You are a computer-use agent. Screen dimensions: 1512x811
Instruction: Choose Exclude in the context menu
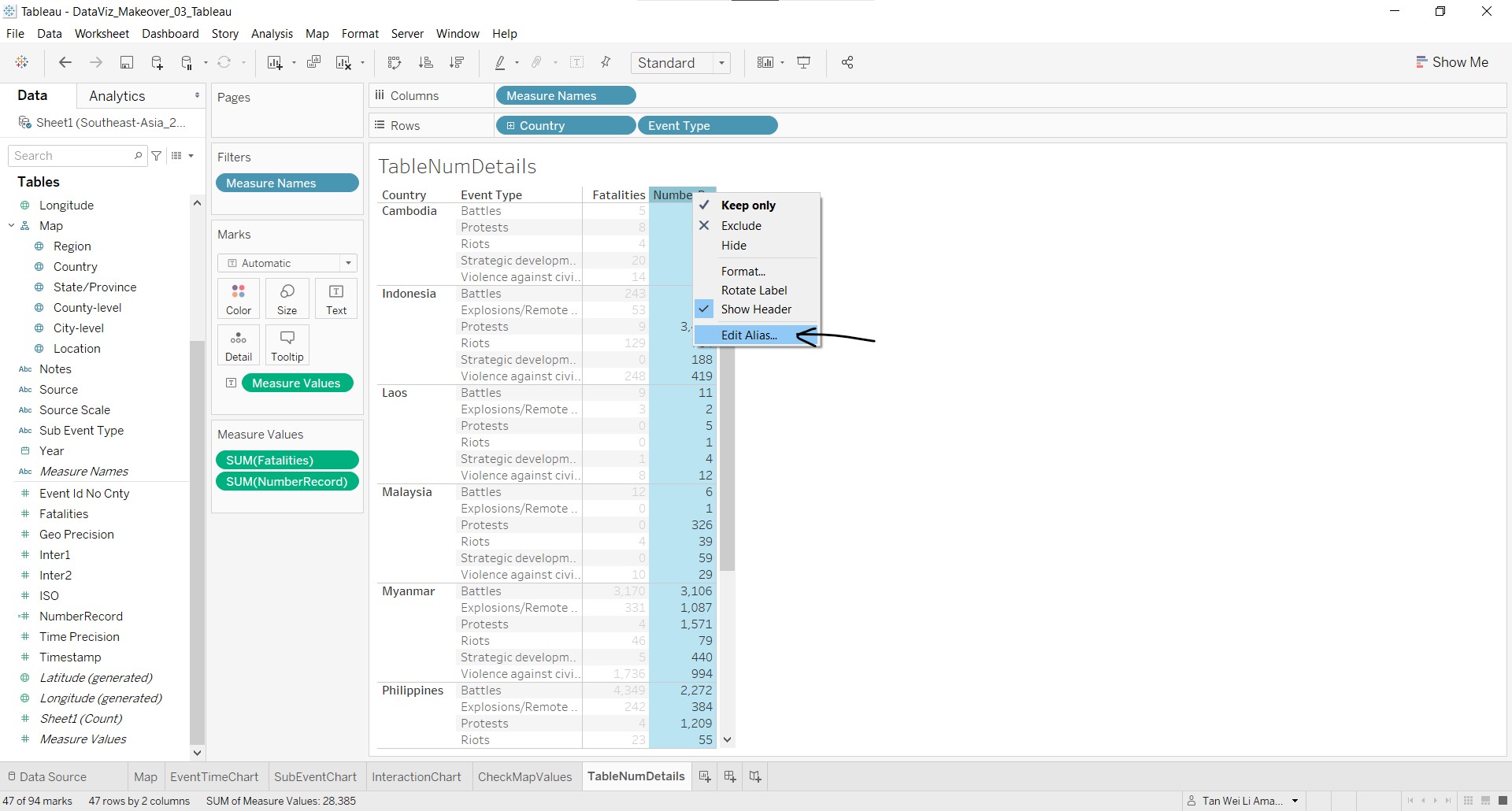coord(741,226)
